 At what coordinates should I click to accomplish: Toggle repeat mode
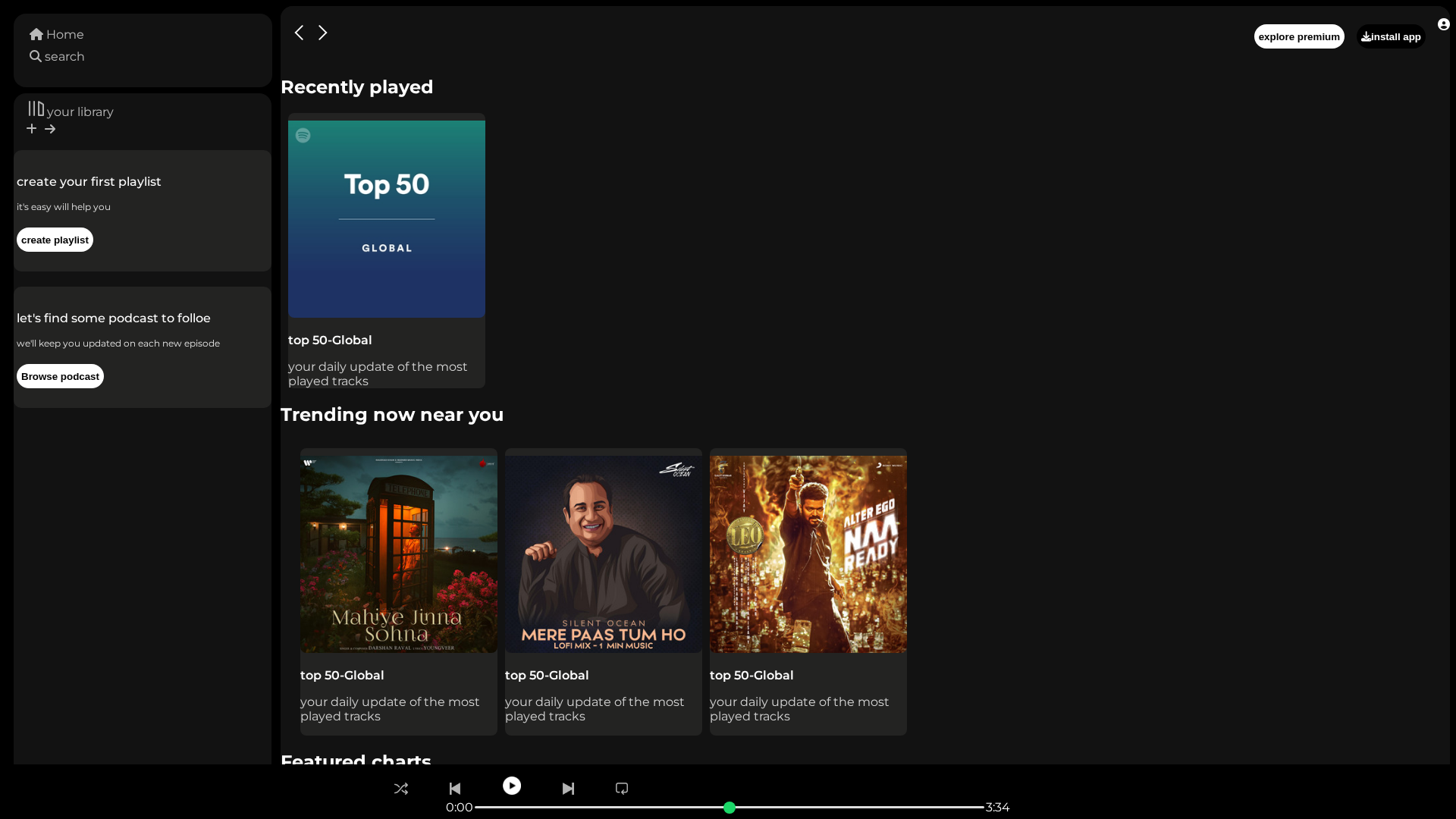point(622,789)
